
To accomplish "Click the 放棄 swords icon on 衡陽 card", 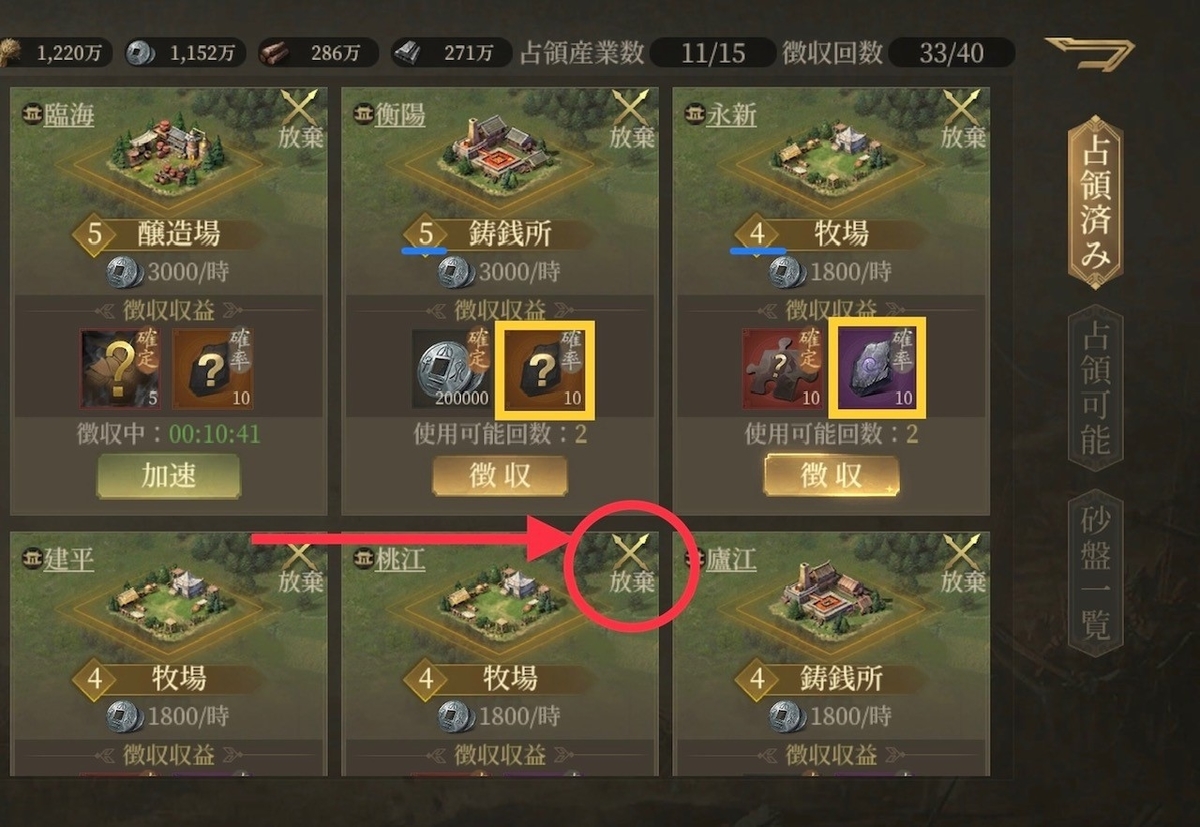I will [631, 120].
